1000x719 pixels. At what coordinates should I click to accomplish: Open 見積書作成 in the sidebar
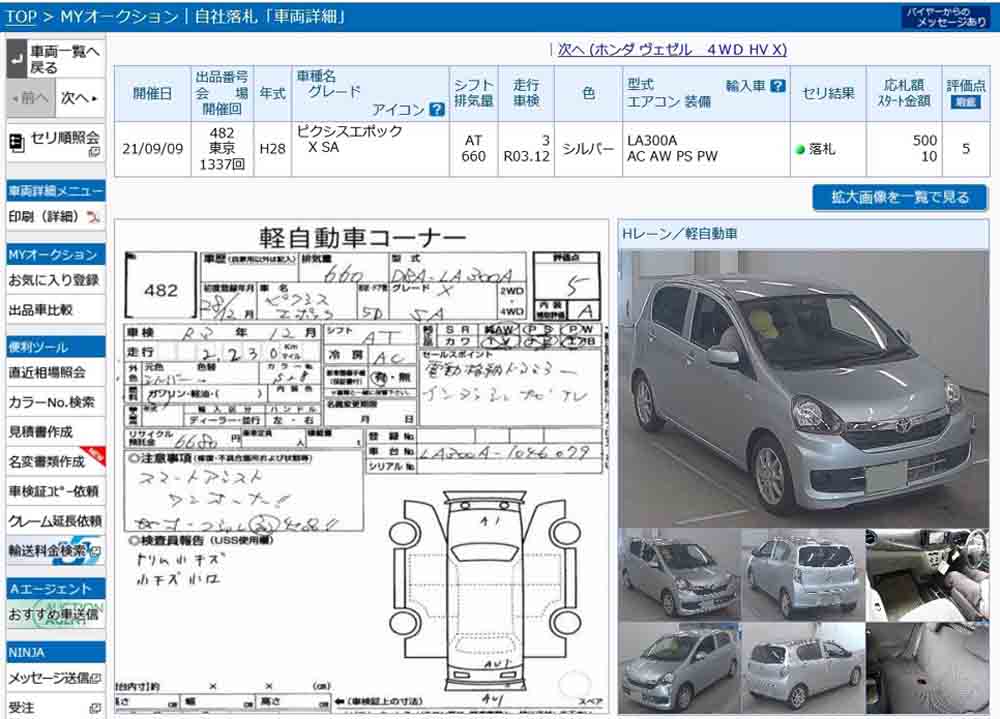coord(55,432)
